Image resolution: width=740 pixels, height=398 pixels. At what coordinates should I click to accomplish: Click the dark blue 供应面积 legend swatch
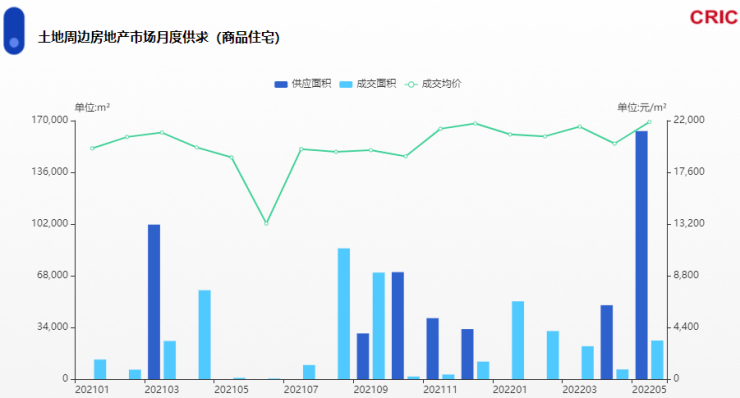(x=281, y=85)
